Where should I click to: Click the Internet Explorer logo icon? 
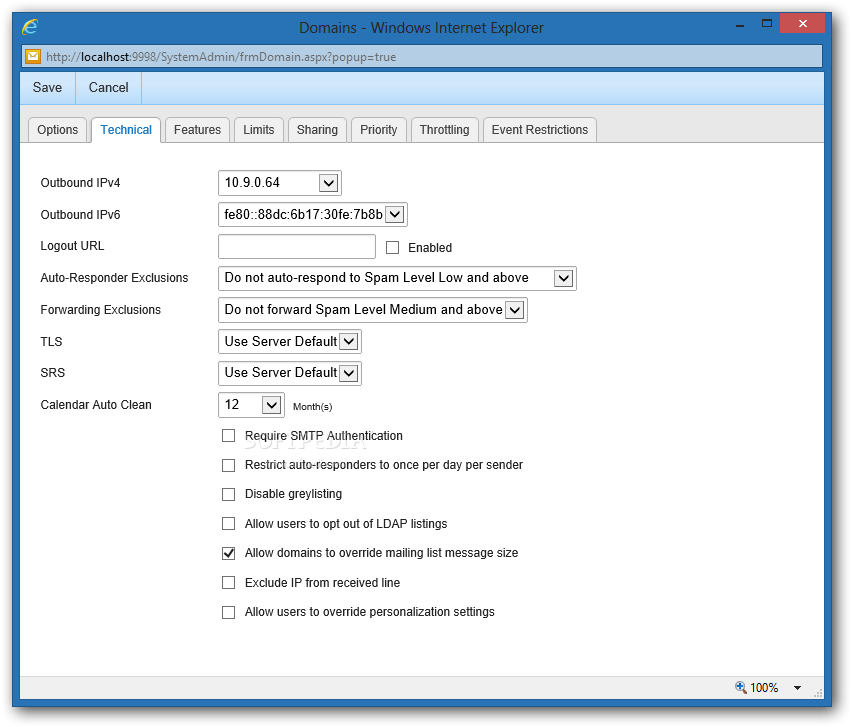coord(30,27)
